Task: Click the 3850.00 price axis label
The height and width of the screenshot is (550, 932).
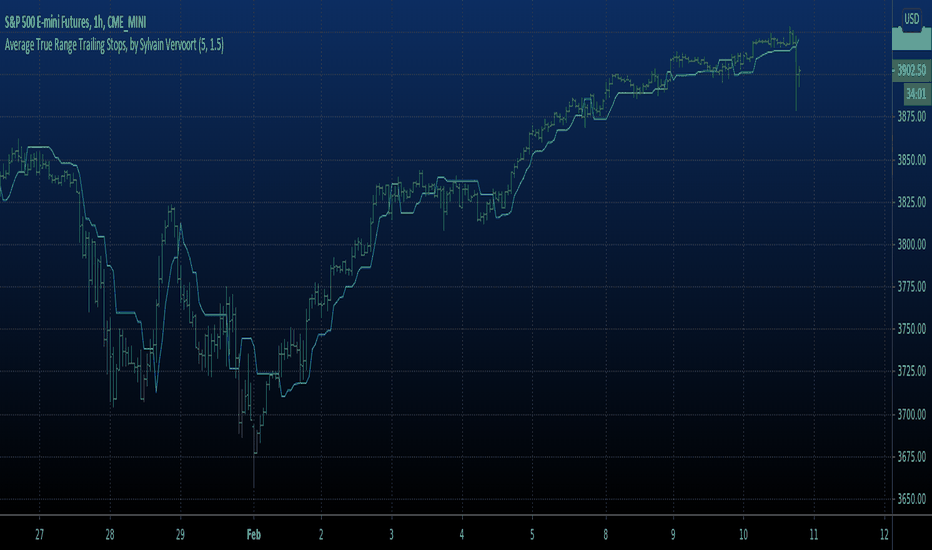Action: [x=911, y=159]
